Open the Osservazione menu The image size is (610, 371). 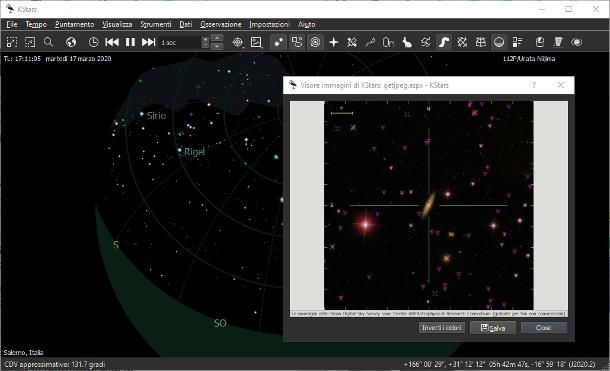[221, 24]
